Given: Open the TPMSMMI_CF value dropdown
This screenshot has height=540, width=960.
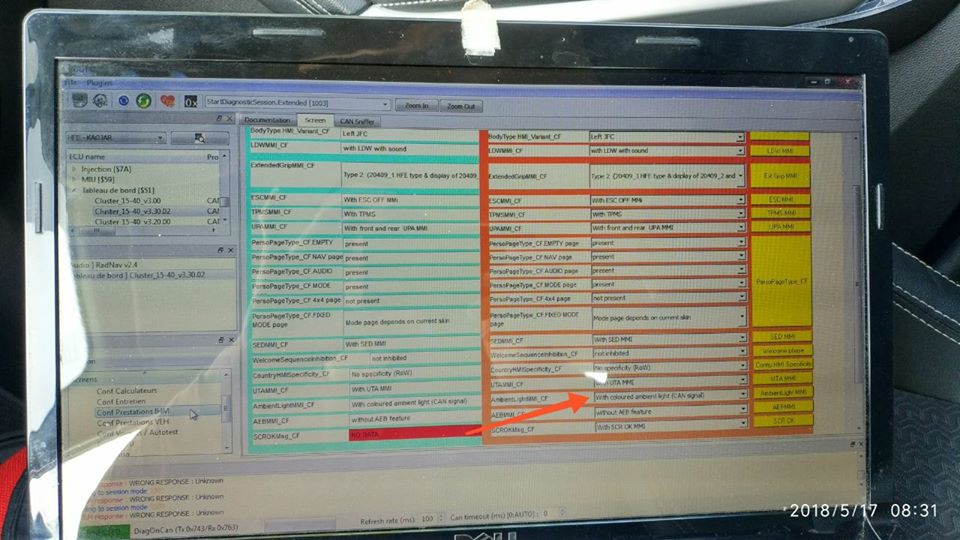Looking at the screenshot, I should (x=667, y=214).
